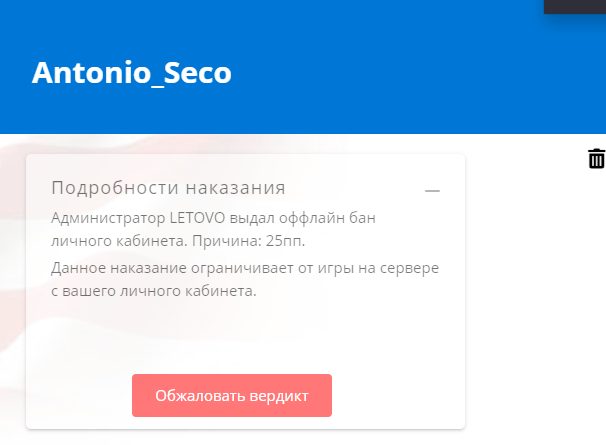Click the dark panel in the top-right corner
This screenshot has width=606, height=445.
(x=574, y=6)
